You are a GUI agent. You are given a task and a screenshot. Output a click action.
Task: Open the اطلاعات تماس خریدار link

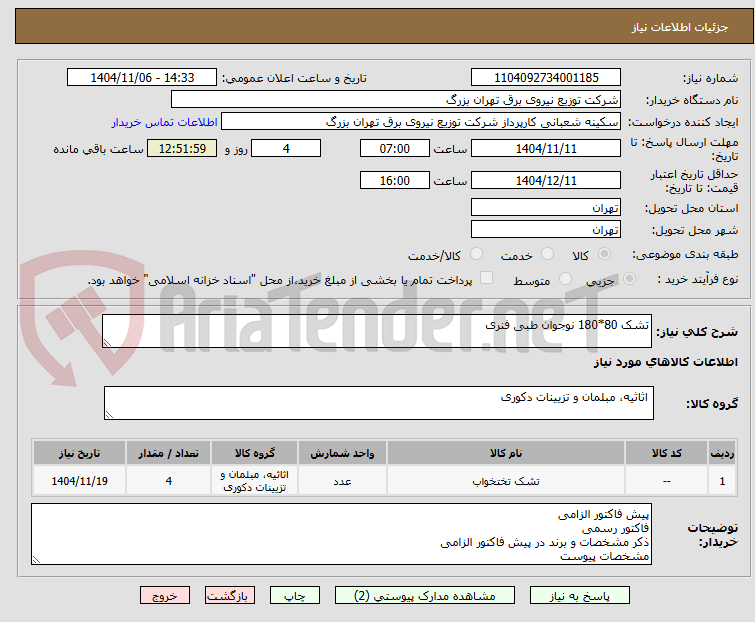[x=165, y=122]
